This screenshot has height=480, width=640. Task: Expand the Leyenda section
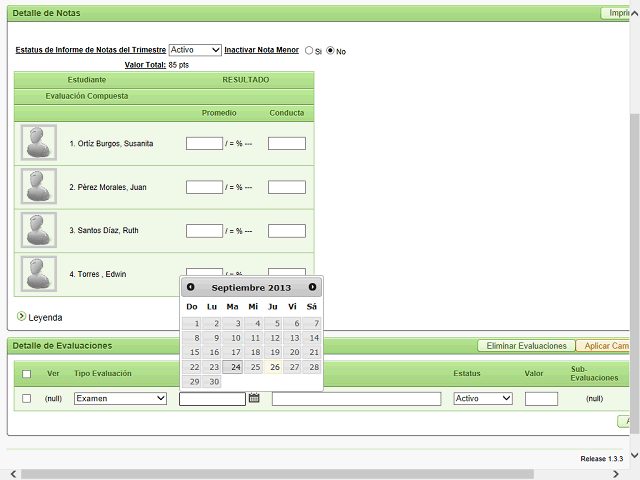22,317
